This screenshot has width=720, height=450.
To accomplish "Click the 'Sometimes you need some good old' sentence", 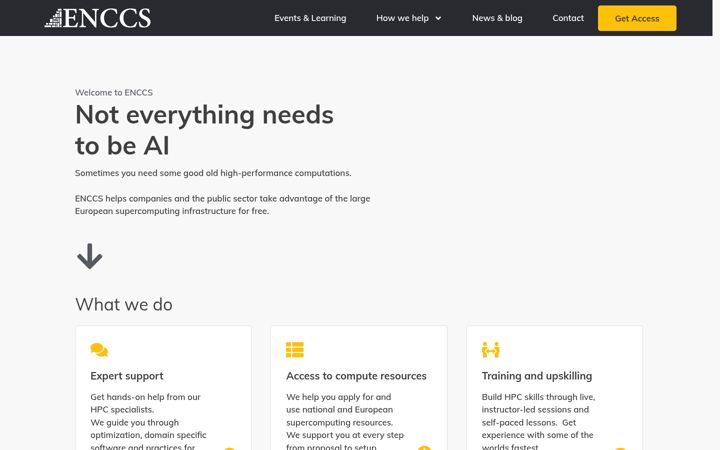I will click(x=213, y=173).
